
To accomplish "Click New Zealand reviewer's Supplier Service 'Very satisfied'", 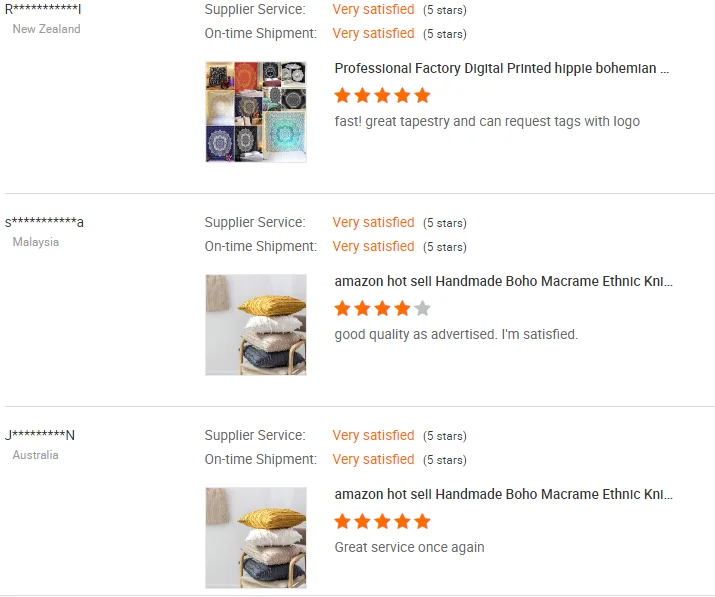I will [x=373, y=10].
